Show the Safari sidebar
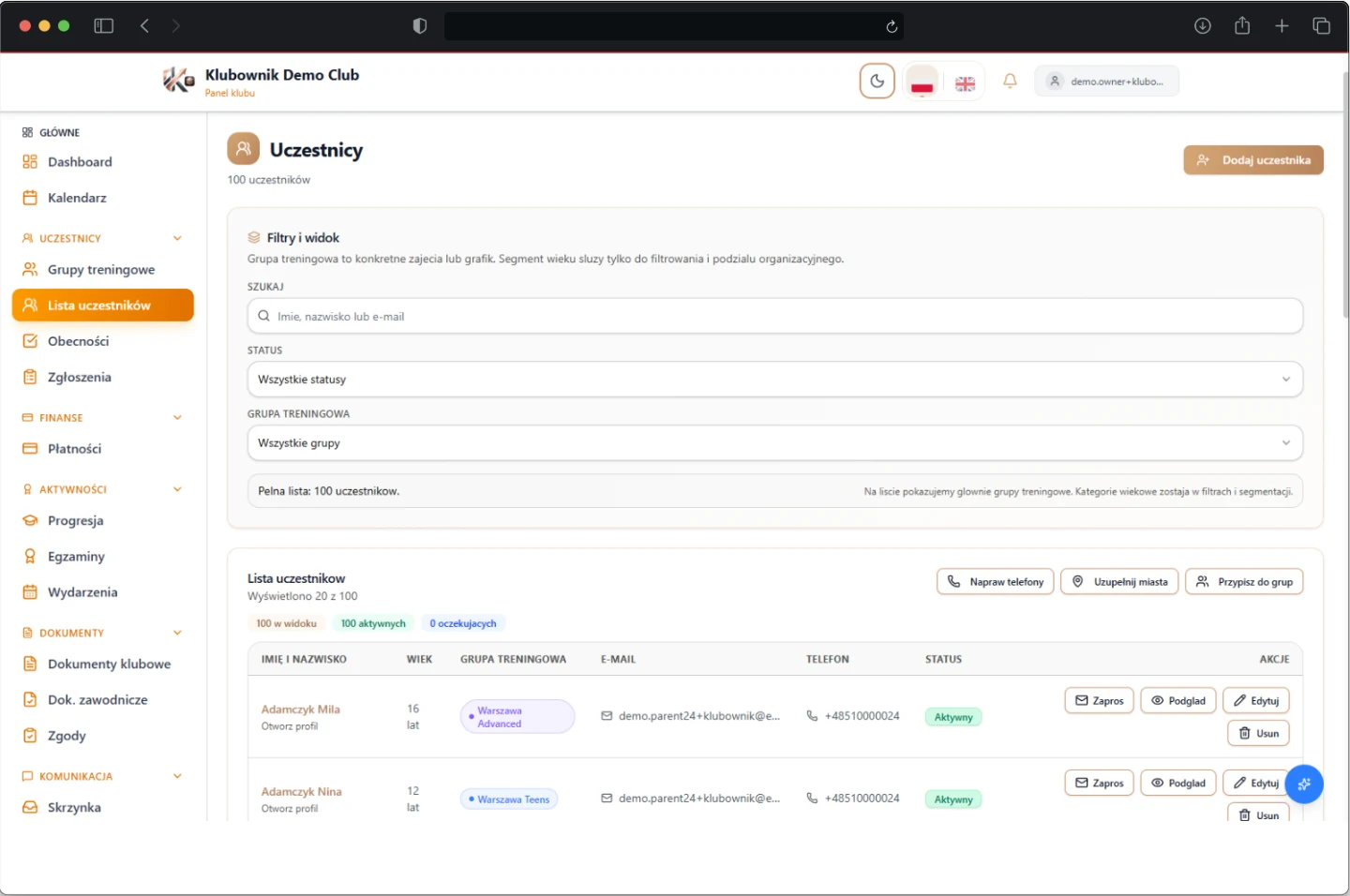 pyautogui.click(x=104, y=26)
